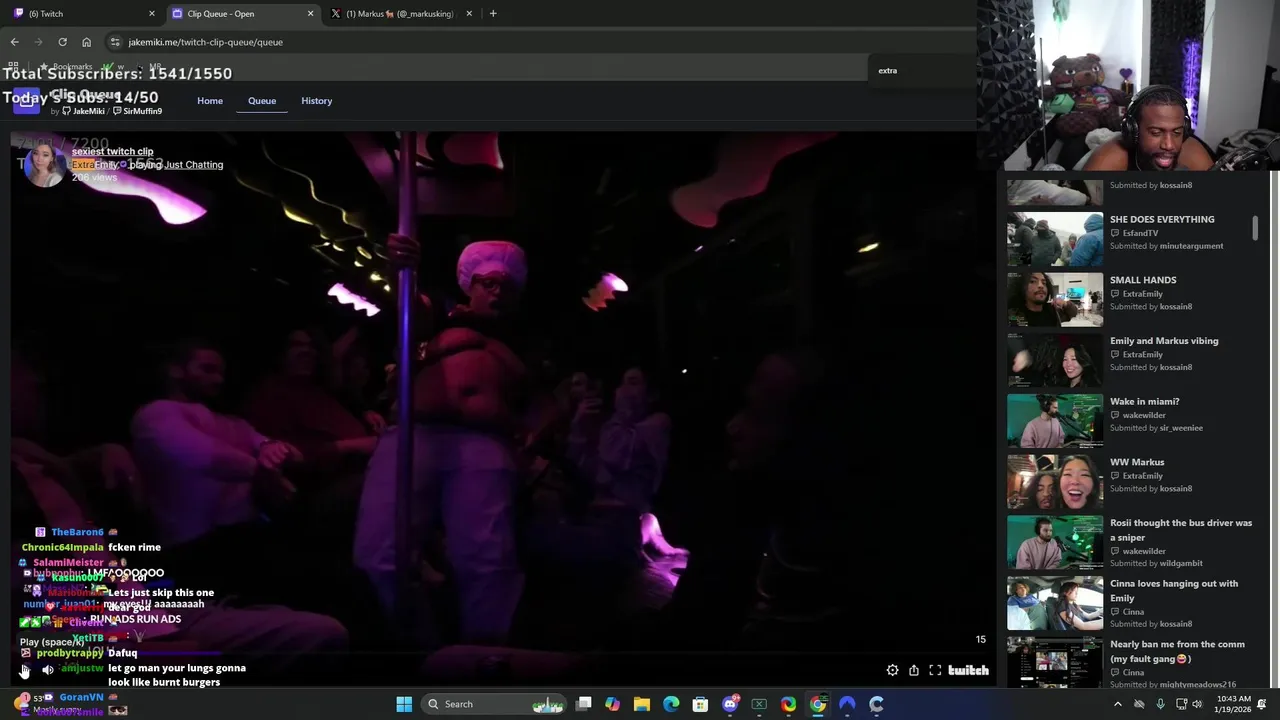This screenshot has height=720, width=1280.
Task: Go back in browser
Action: coord(14,42)
